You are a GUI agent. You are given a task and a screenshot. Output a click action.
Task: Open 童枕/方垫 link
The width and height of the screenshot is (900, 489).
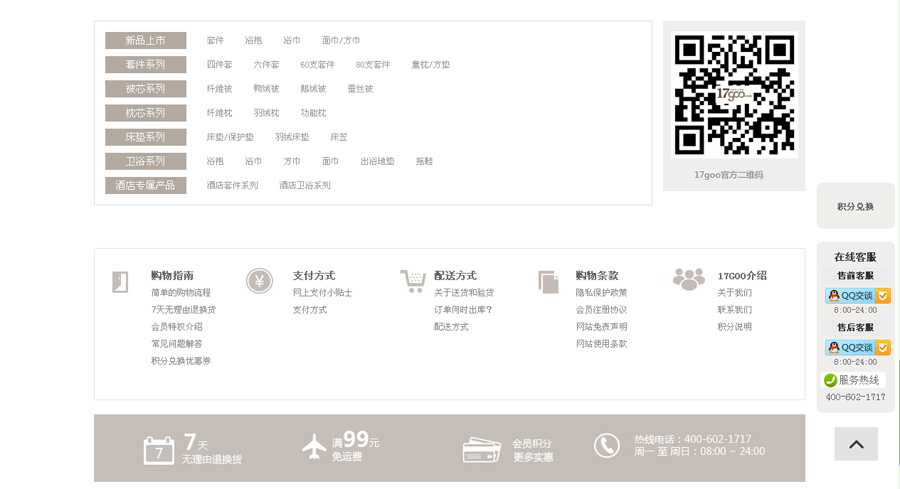click(430, 64)
